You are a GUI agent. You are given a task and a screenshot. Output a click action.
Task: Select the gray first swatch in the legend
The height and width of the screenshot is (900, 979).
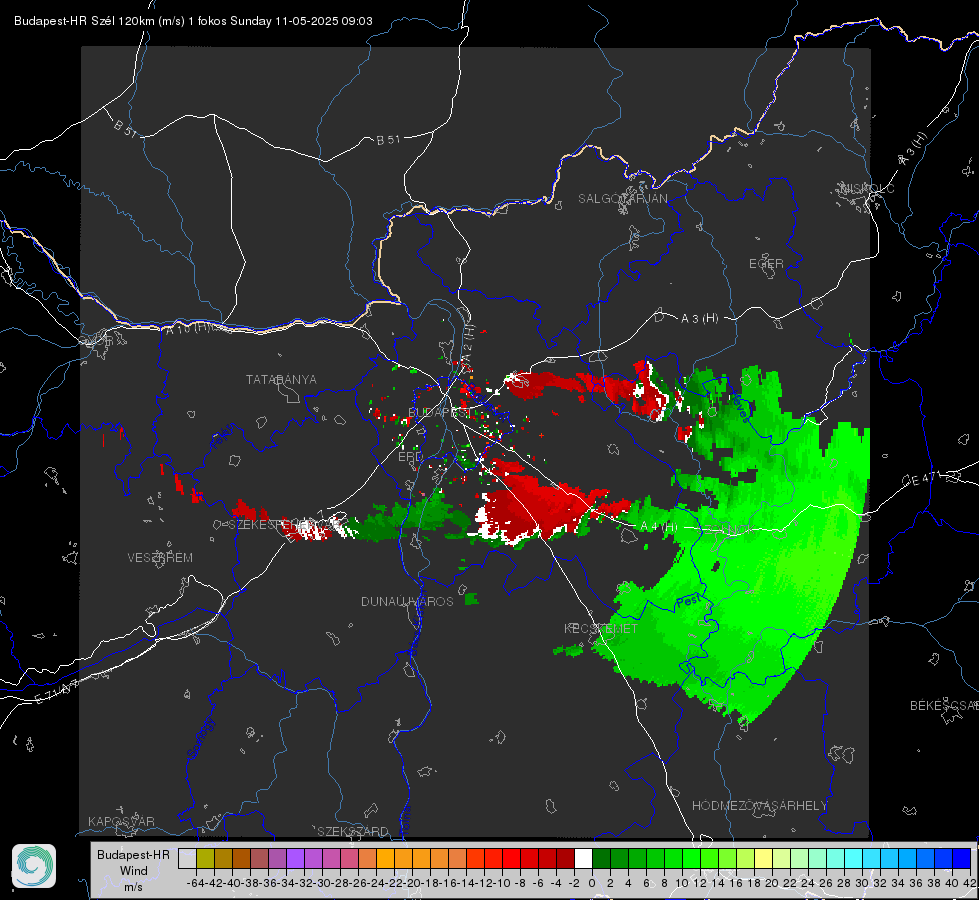click(187, 858)
